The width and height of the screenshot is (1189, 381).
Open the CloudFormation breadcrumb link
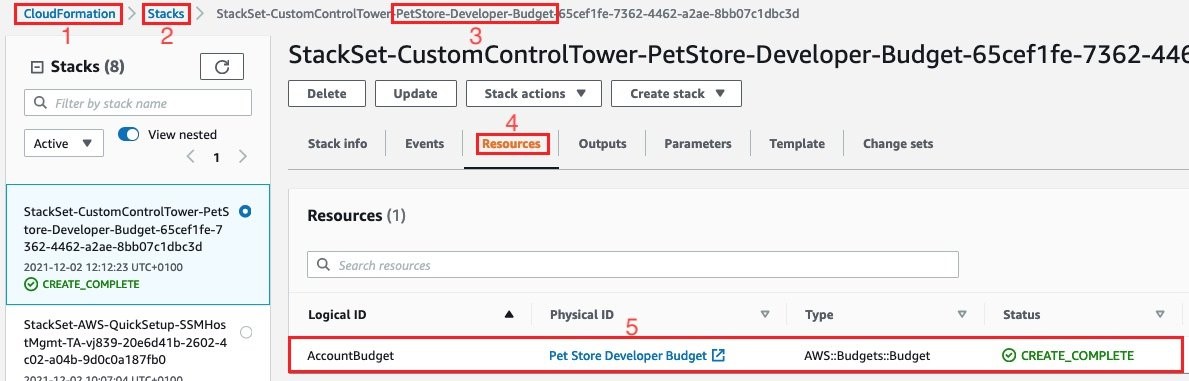(71, 14)
